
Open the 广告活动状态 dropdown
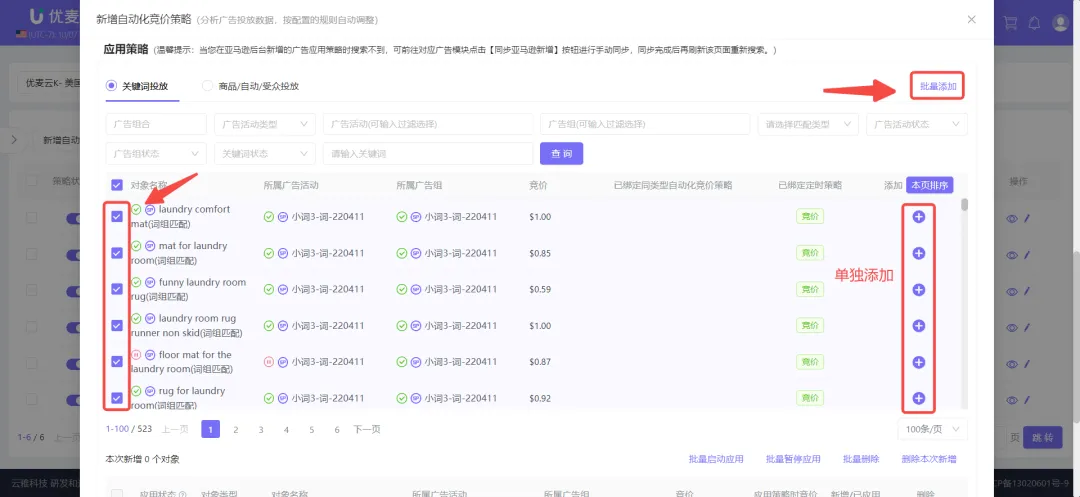917,125
